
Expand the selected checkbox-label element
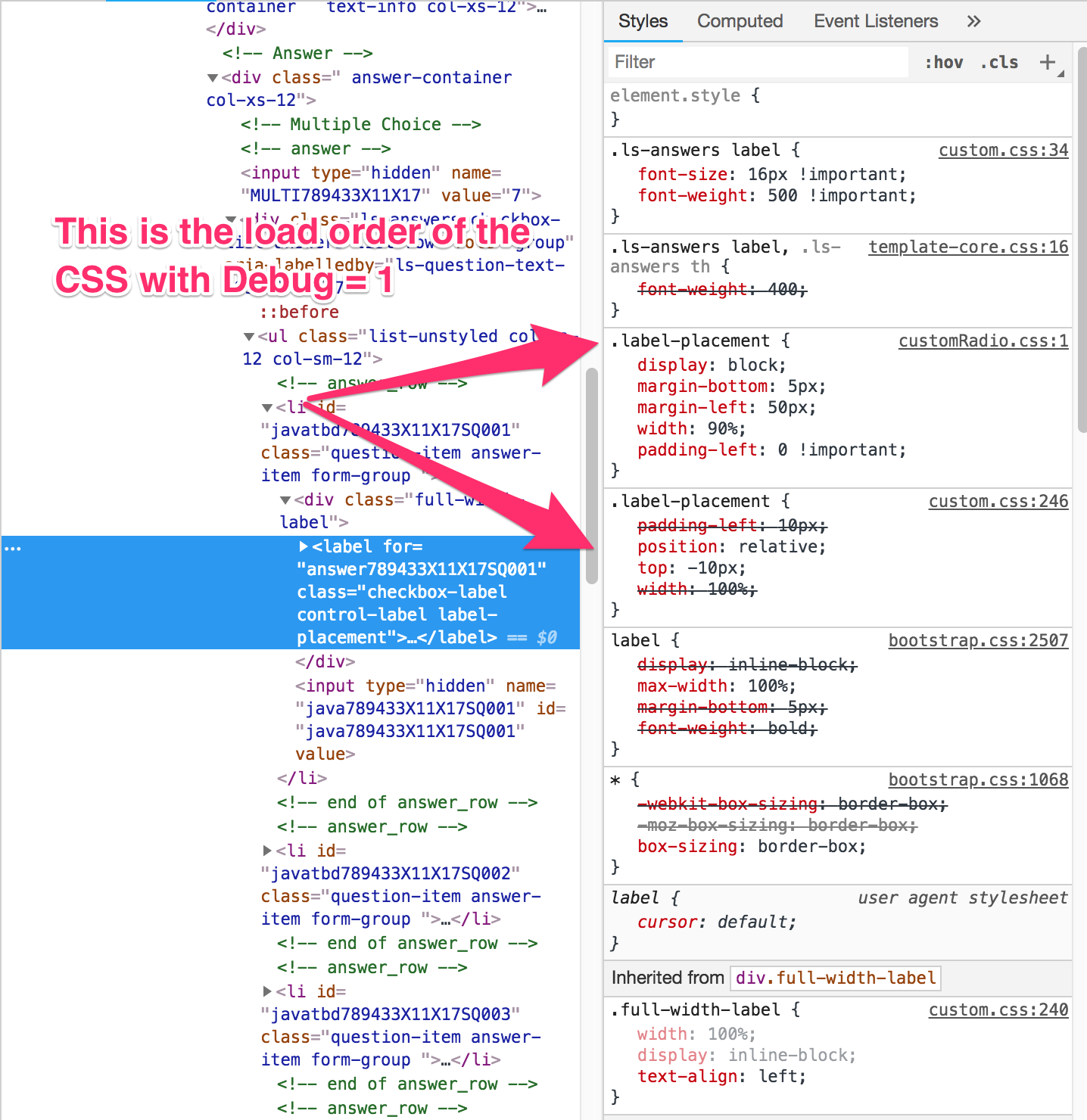coord(302,546)
